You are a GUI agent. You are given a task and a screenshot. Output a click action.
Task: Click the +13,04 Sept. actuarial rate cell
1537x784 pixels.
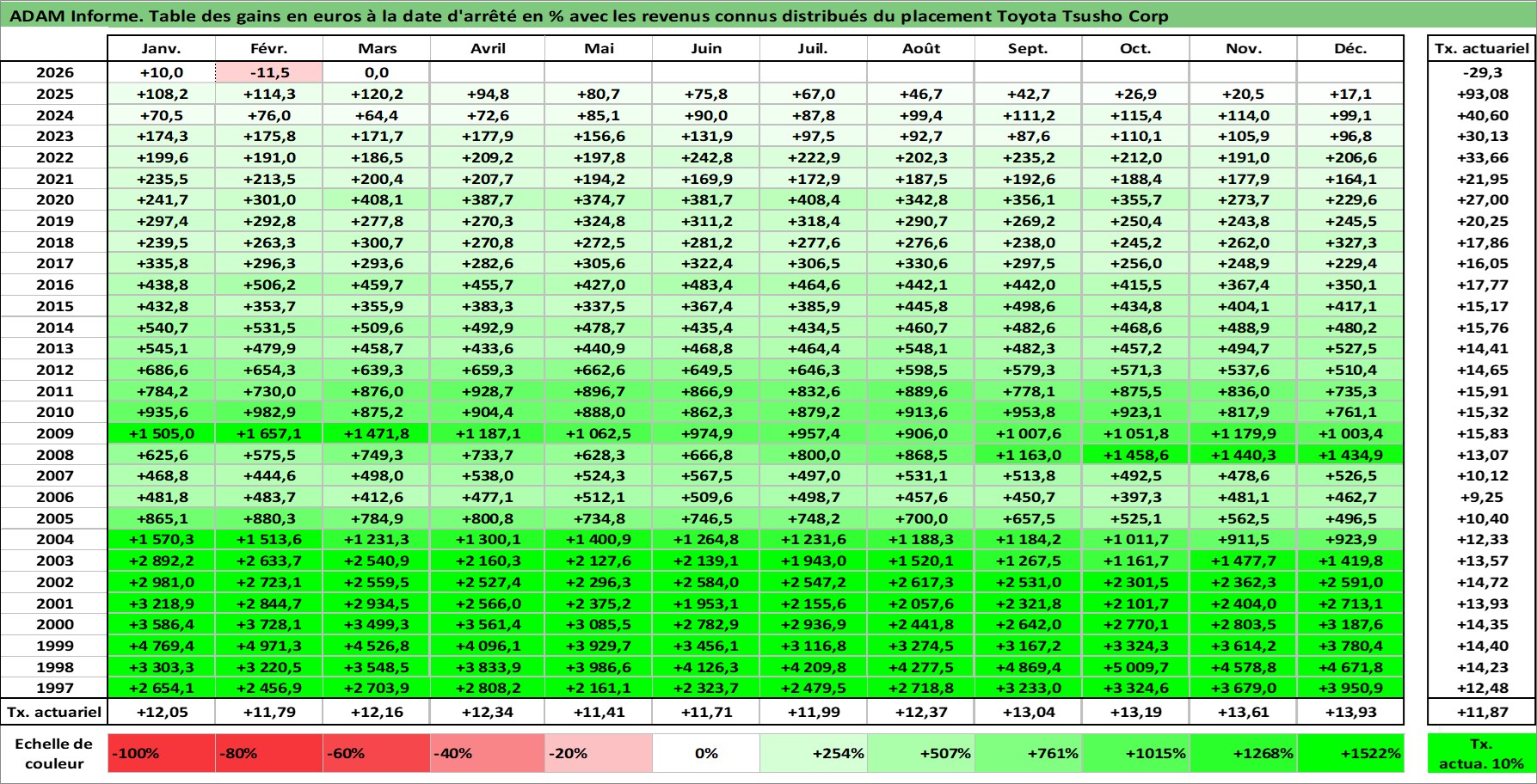point(1028,712)
